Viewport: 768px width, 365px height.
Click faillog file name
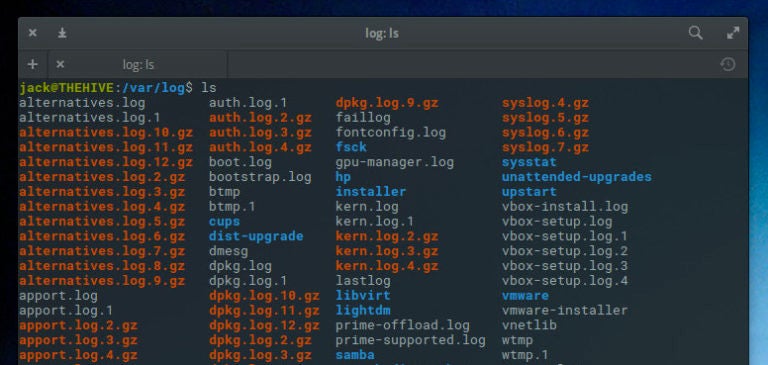coord(363,118)
